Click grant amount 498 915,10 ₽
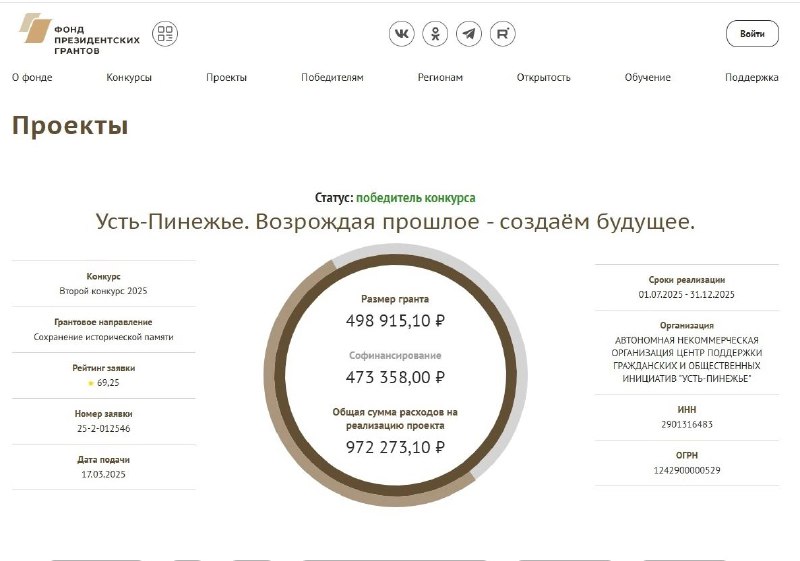 coord(395,321)
